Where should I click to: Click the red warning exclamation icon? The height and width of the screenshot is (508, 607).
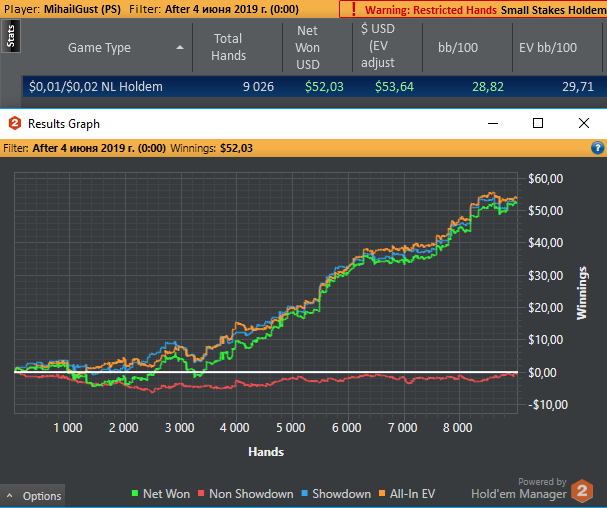click(352, 9)
